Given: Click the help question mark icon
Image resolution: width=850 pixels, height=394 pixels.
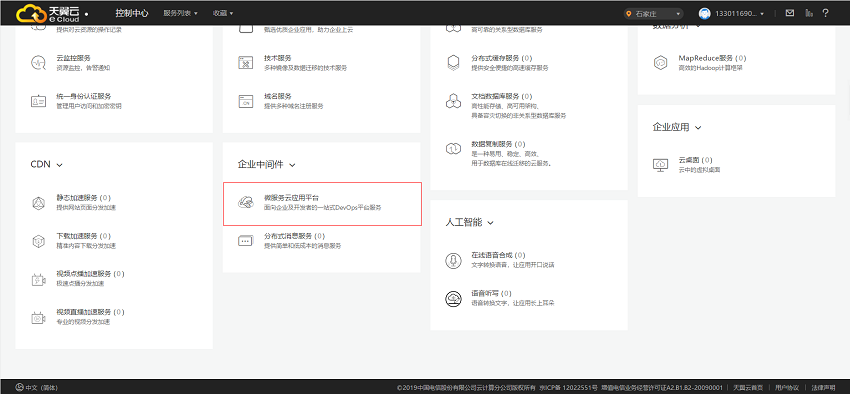Looking at the screenshot, I should tap(826, 13).
